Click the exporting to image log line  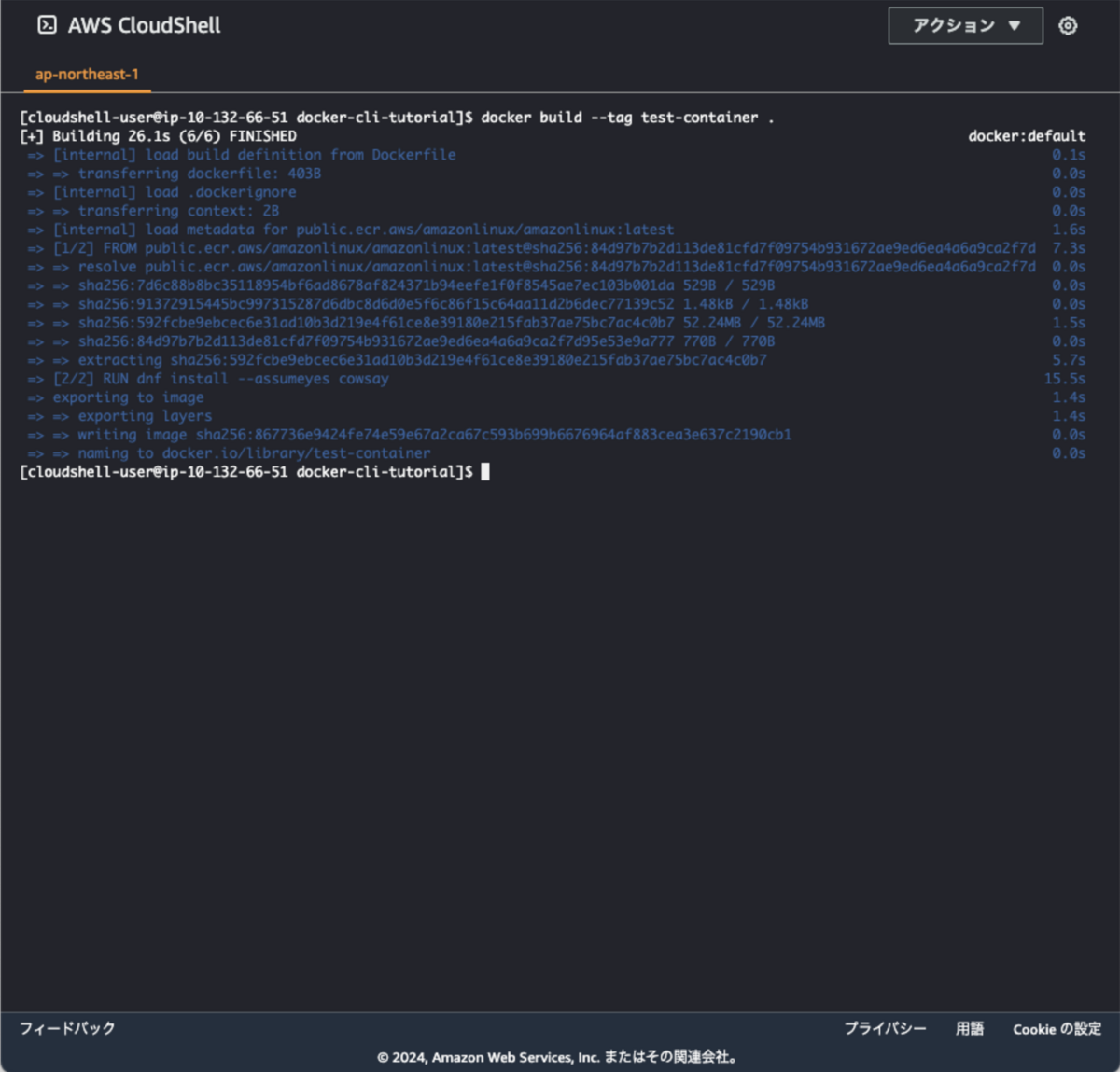pyautogui.click(x=114, y=397)
